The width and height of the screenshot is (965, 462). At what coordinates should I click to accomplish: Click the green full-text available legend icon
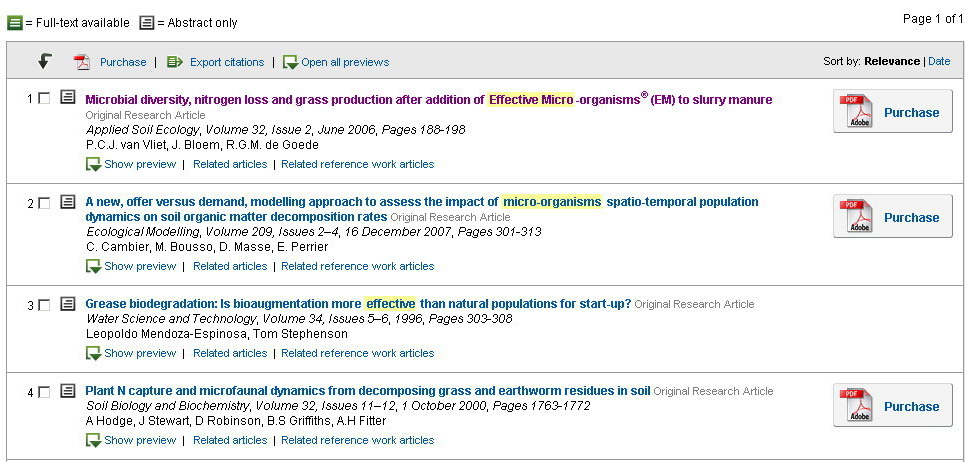click(15, 23)
